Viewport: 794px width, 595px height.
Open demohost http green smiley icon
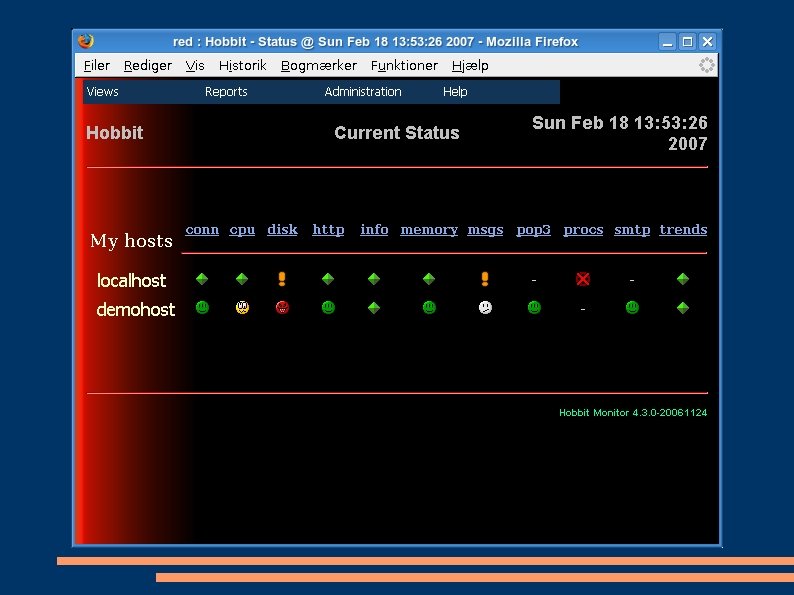click(x=328, y=307)
